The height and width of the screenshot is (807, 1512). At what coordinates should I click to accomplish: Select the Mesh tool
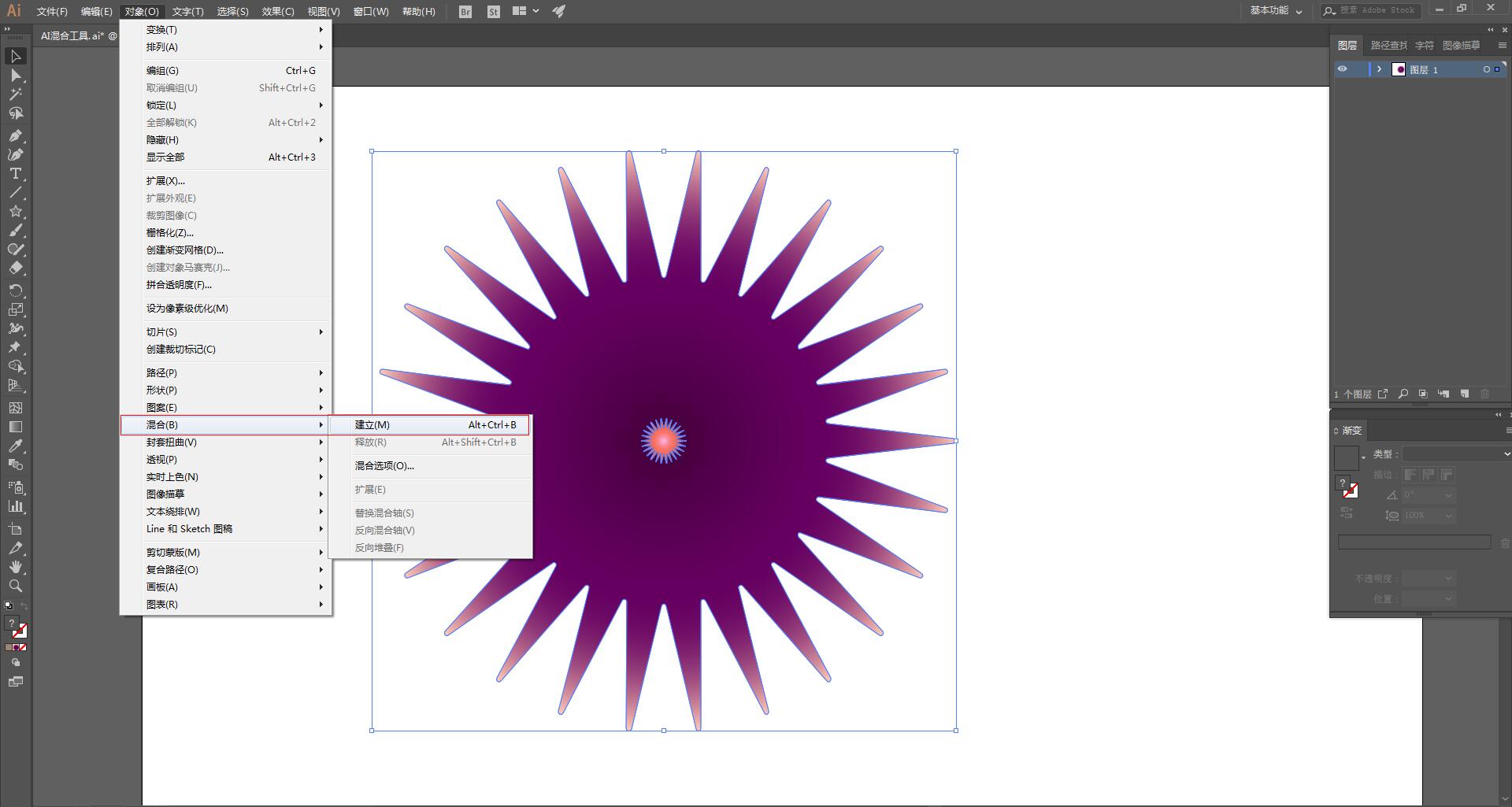pos(15,408)
